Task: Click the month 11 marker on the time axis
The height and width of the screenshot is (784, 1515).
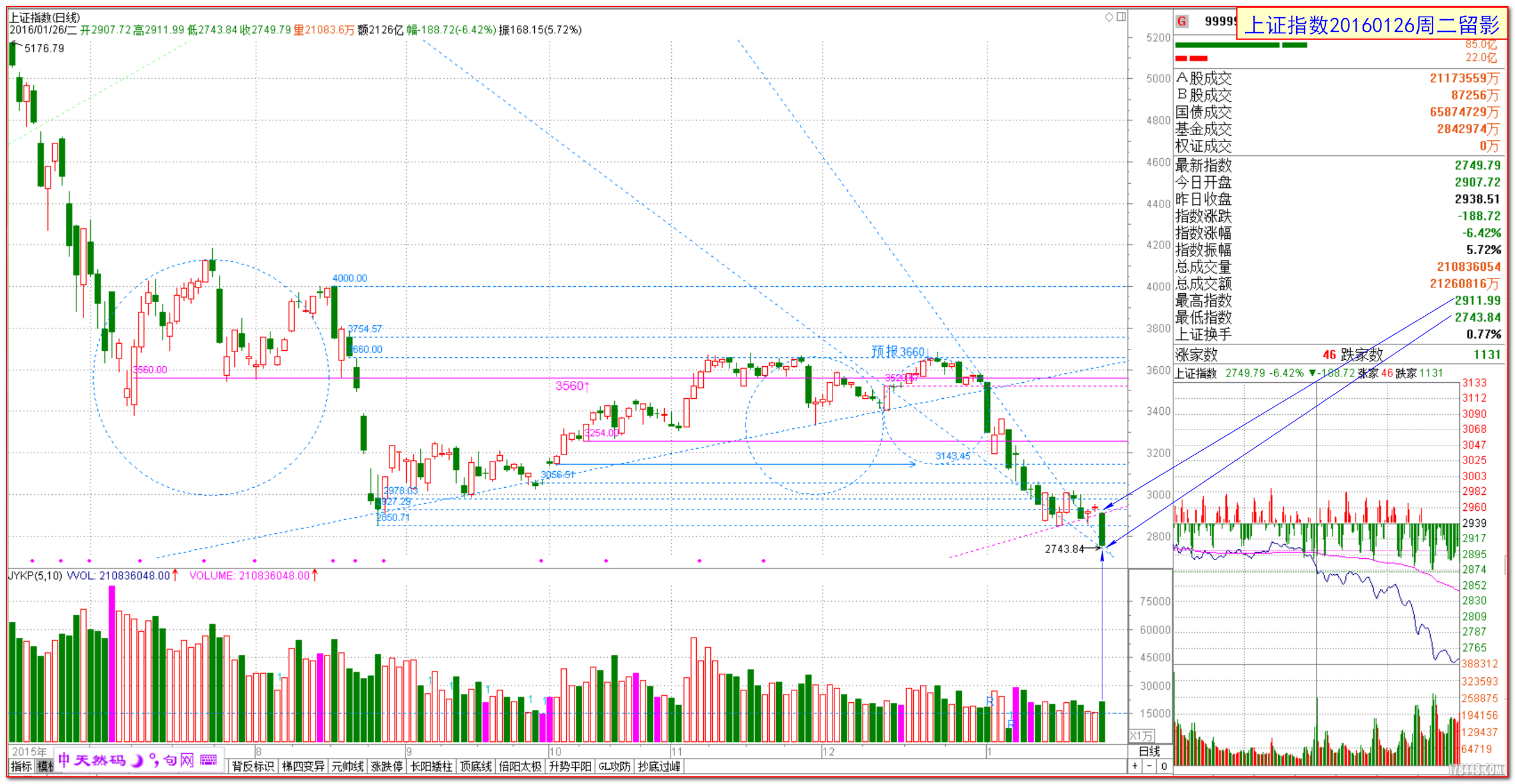Action: [x=677, y=751]
